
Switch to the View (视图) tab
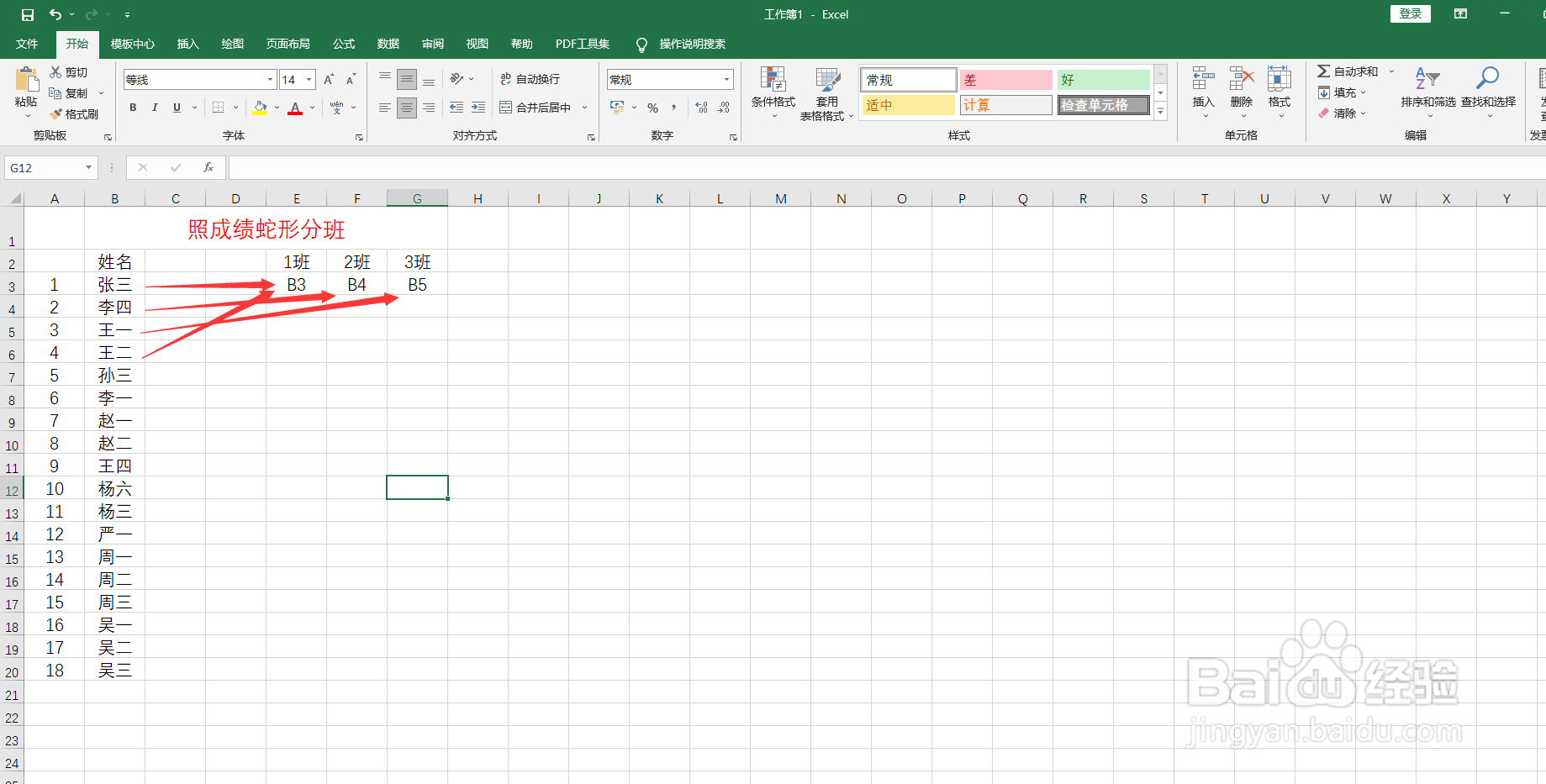pyautogui.click(x=478, y=44)
